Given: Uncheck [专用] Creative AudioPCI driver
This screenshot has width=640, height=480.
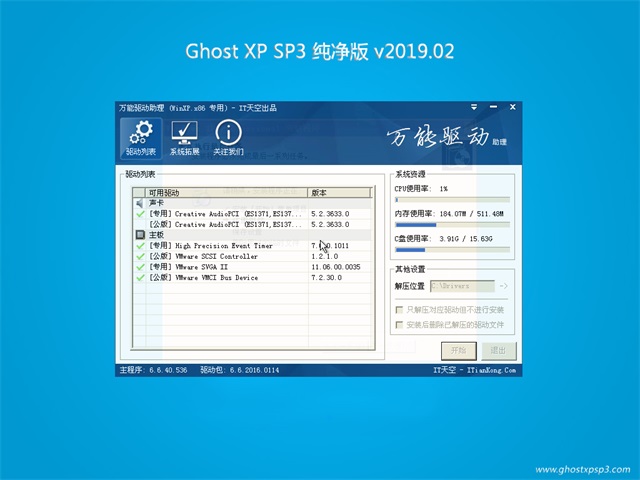Looking at the screenshot, I should [140, 213].
